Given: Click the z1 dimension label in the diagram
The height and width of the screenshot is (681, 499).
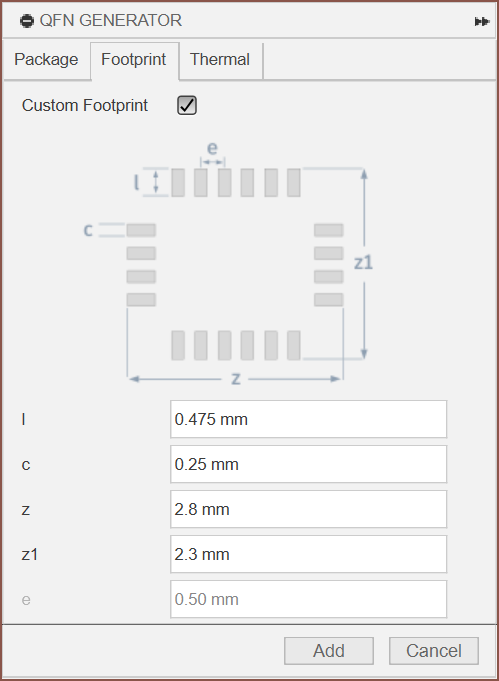Looking at the screenshot, I should (x=364, y=263).
